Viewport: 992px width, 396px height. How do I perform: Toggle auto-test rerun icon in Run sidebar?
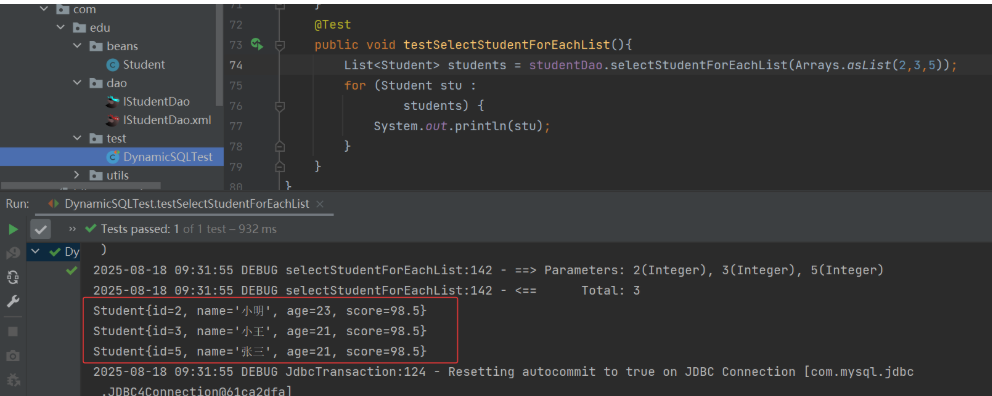point(13,277)
